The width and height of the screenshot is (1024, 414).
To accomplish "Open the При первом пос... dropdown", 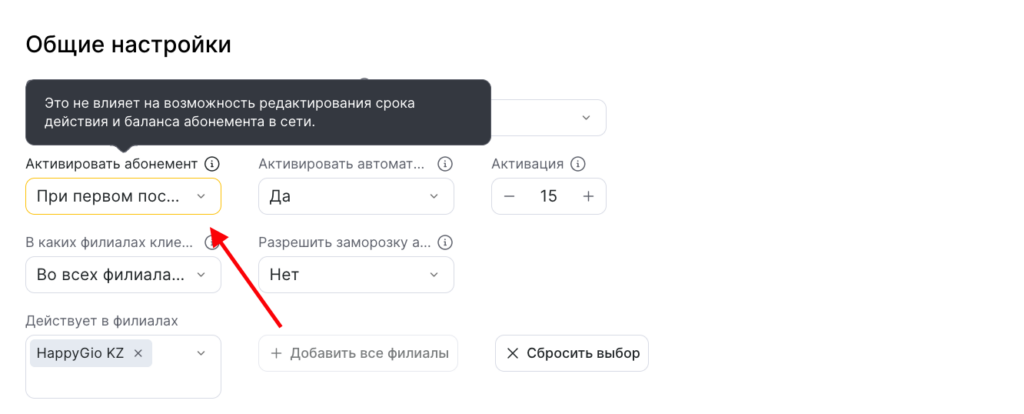I will click(x=123, y=196).
